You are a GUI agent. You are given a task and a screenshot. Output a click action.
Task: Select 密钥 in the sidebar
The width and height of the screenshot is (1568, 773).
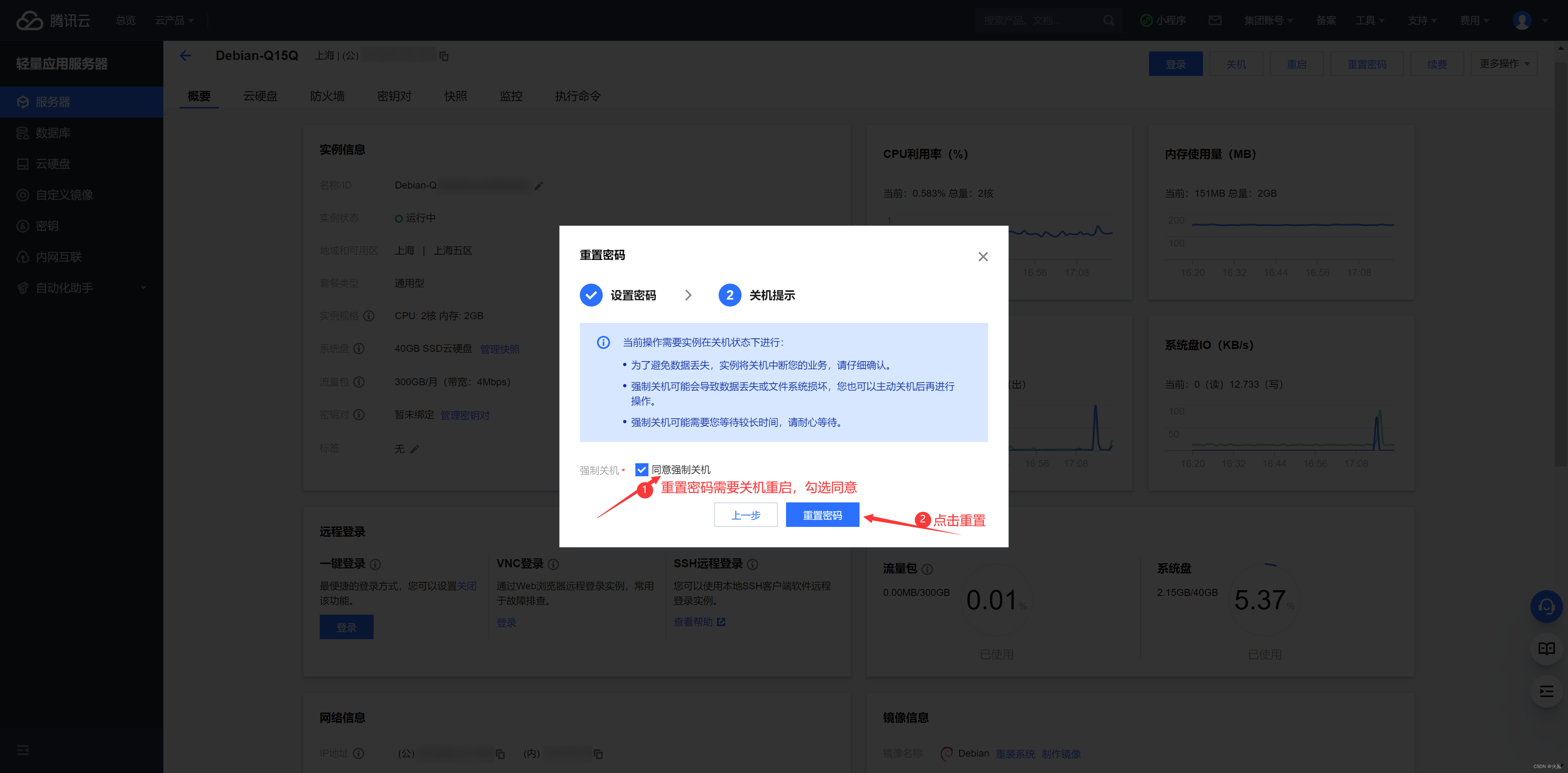(82, 226)
